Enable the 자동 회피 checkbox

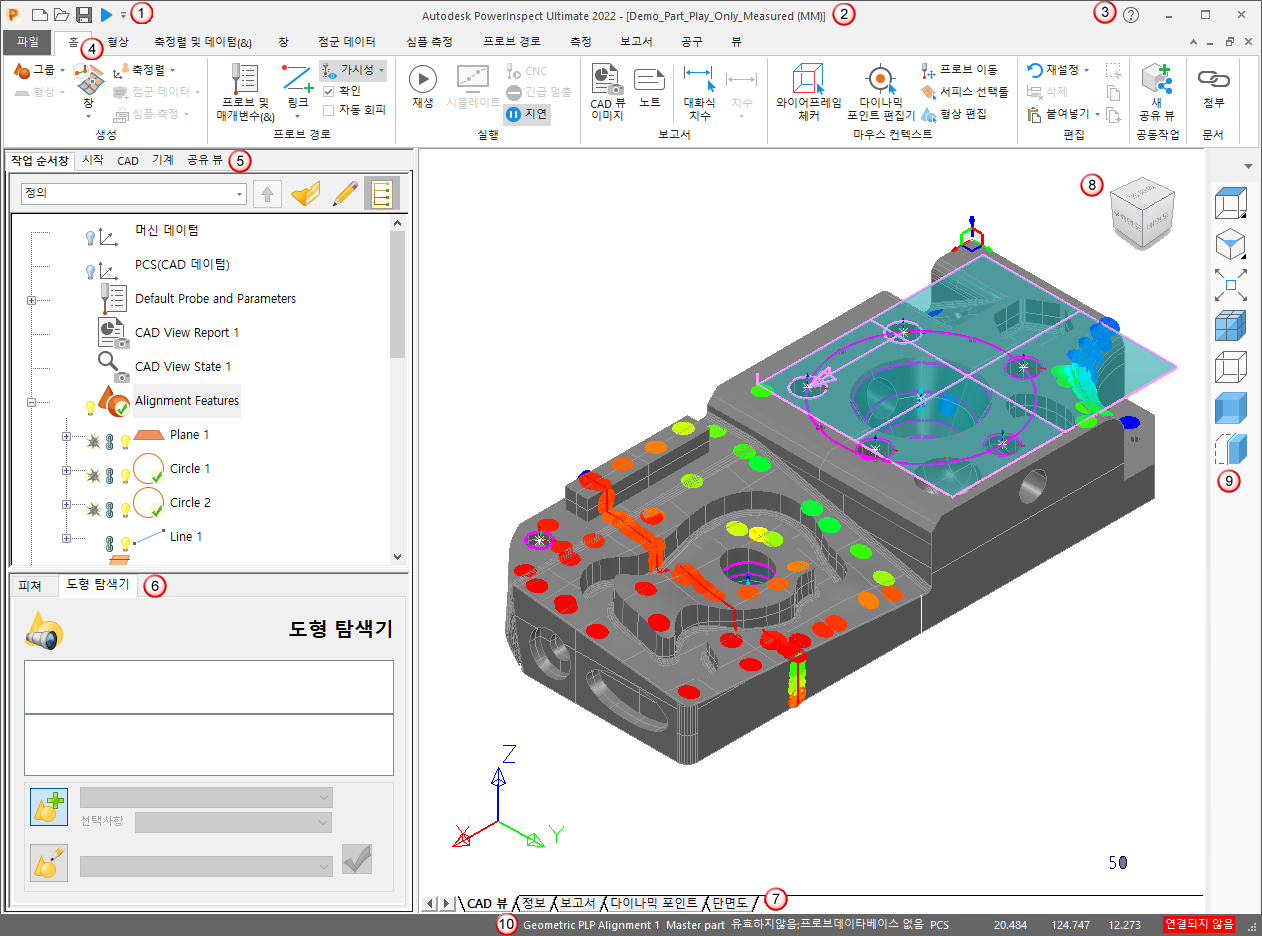click(x=329, y=110)
